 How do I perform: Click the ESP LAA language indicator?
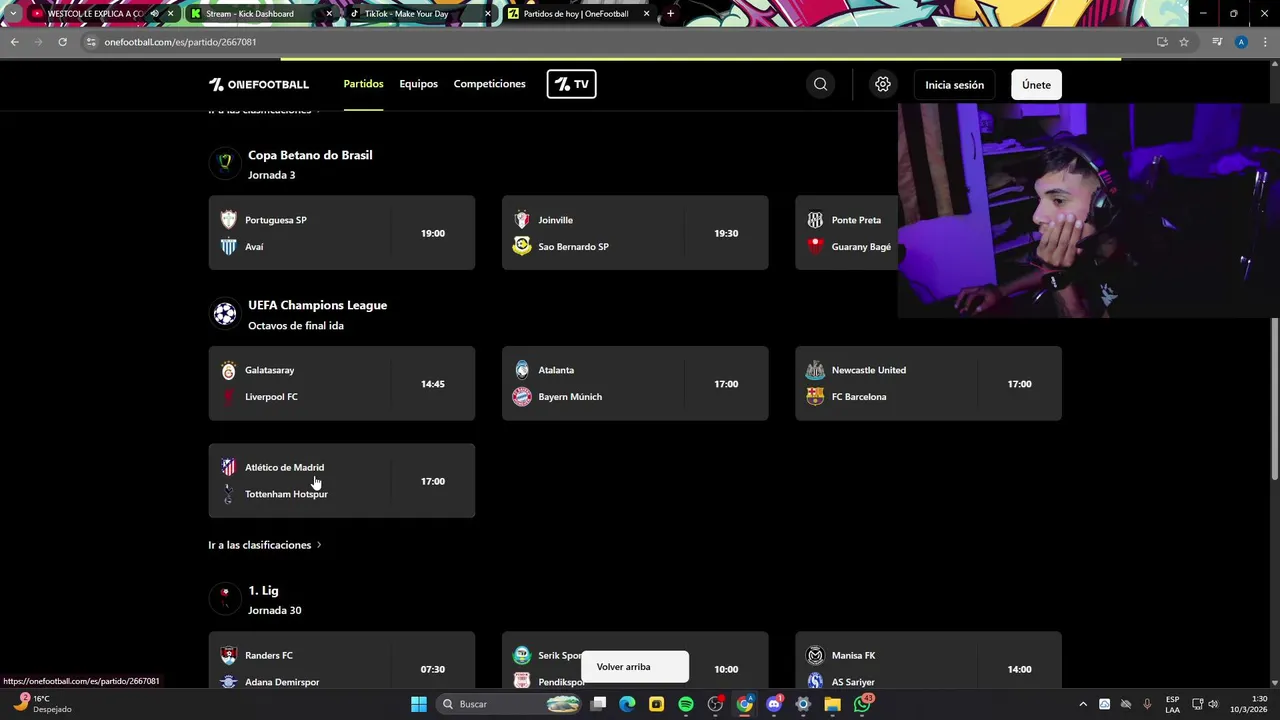(x=1172, y=704)
